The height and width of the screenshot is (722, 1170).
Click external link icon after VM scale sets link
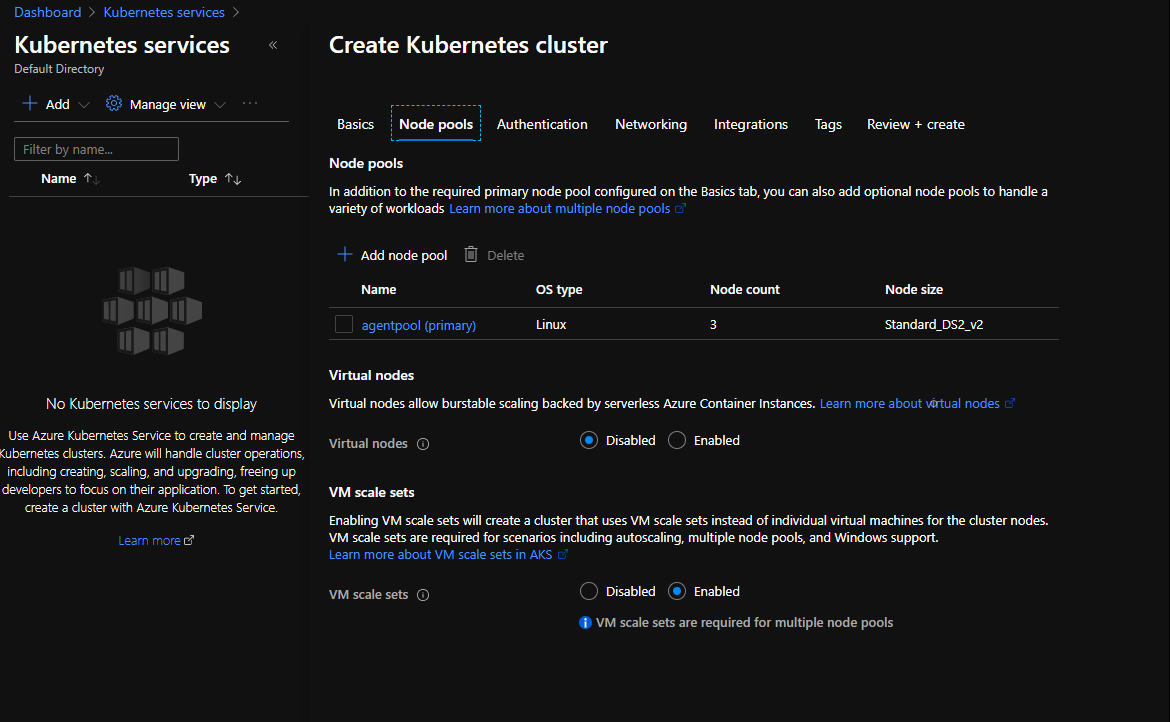click(563, 554)
